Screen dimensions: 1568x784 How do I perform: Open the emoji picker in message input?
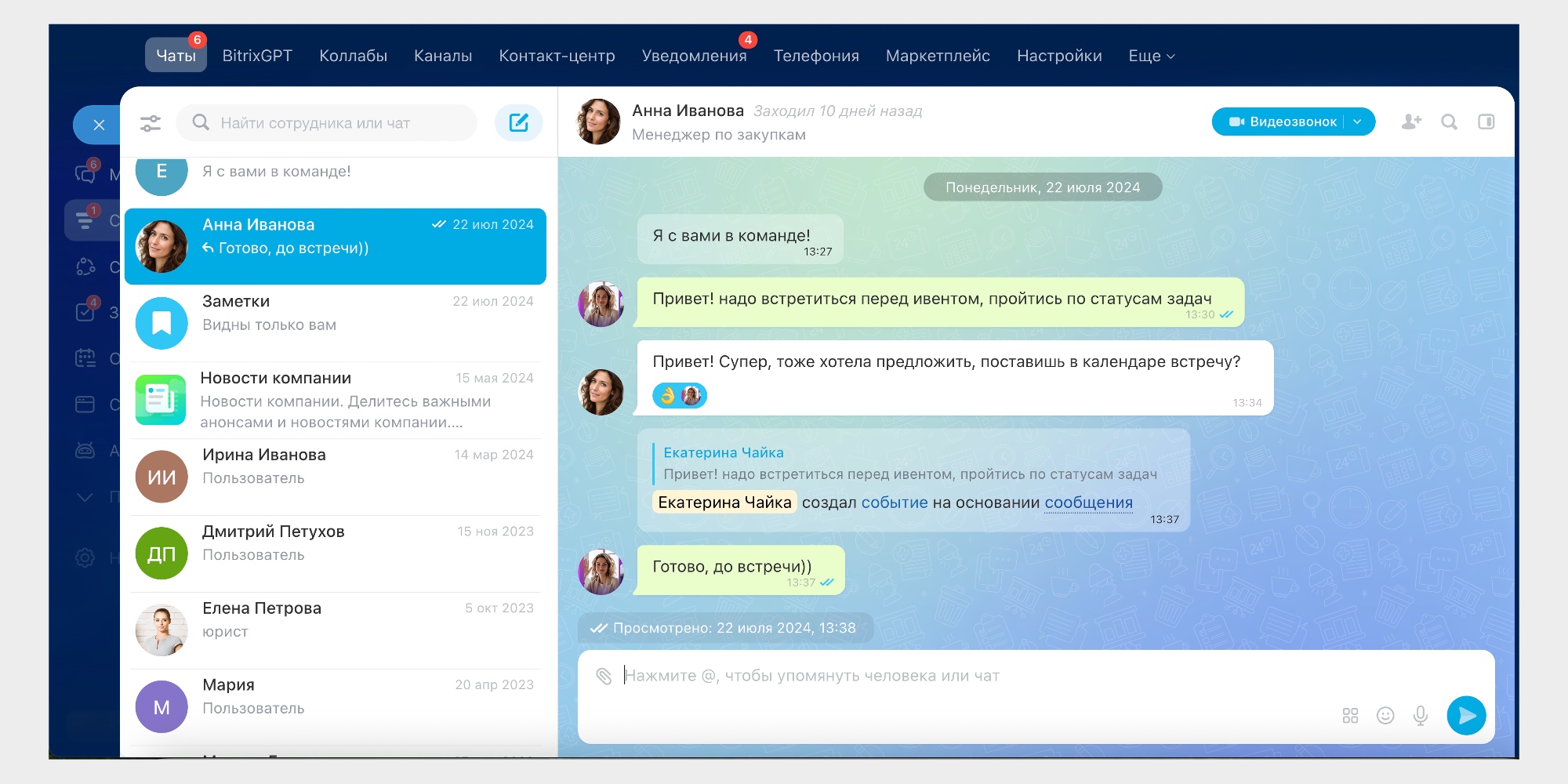point(1385,715)
